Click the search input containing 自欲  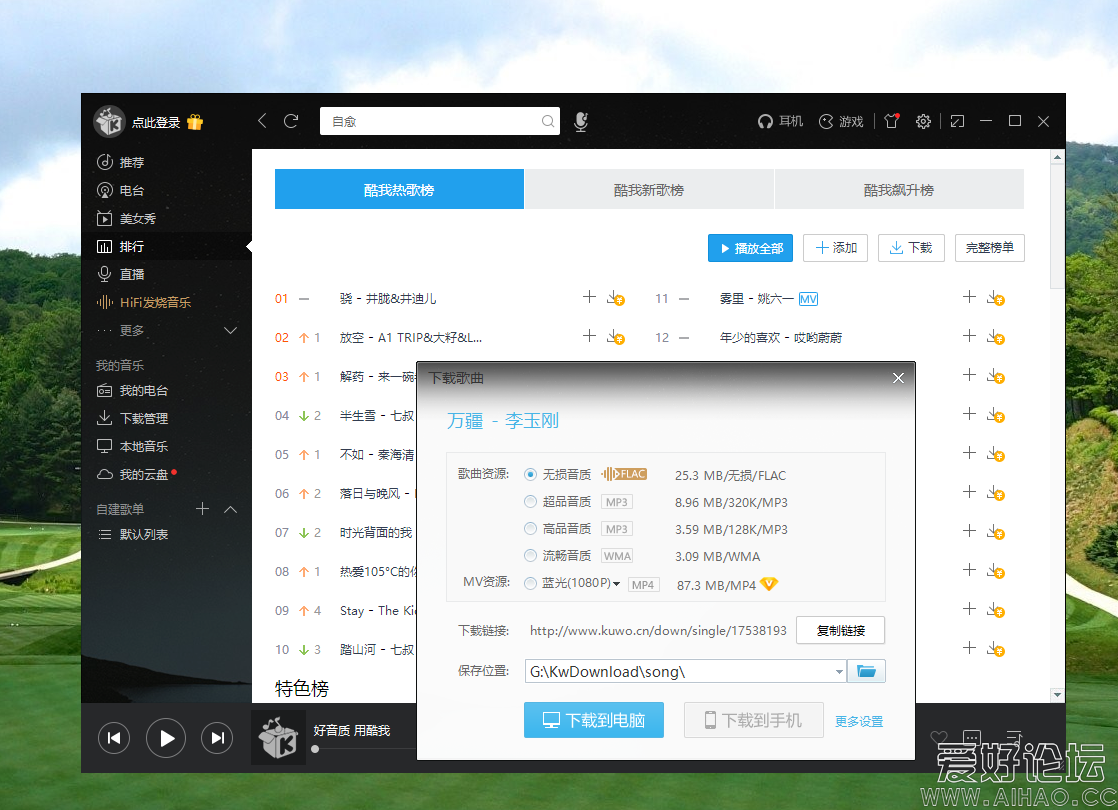coord(440,121)
